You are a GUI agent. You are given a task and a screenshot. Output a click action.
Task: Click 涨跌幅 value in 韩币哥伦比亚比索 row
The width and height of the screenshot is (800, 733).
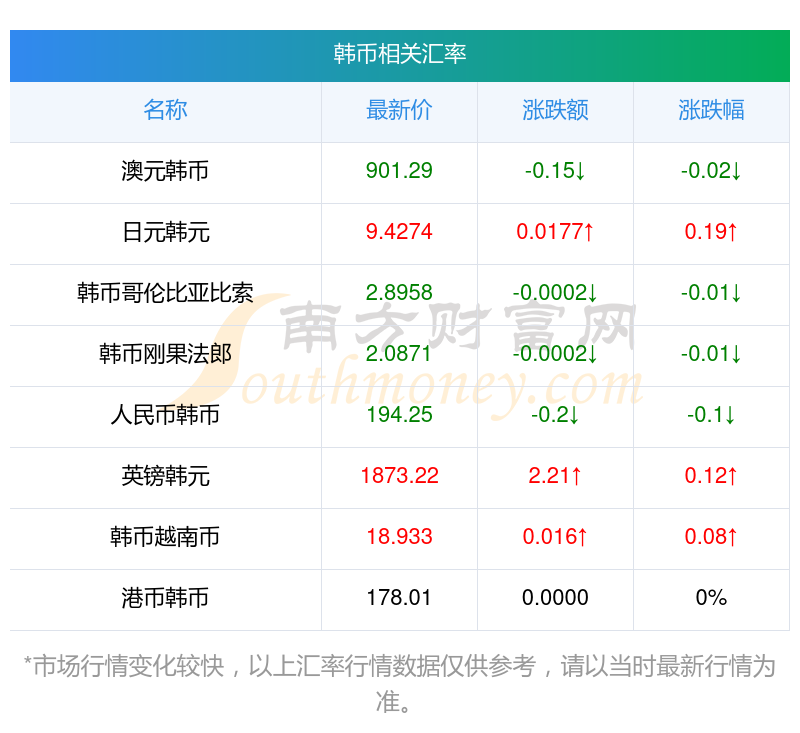711,293
